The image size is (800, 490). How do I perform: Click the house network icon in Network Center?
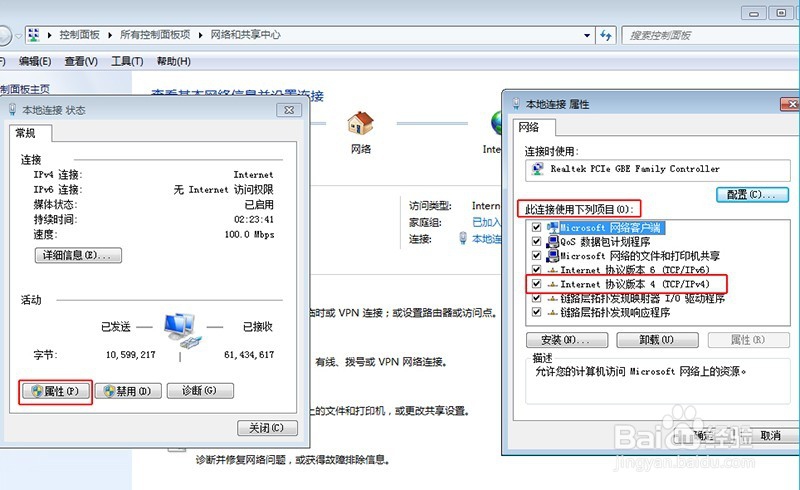tap(360, 123)
